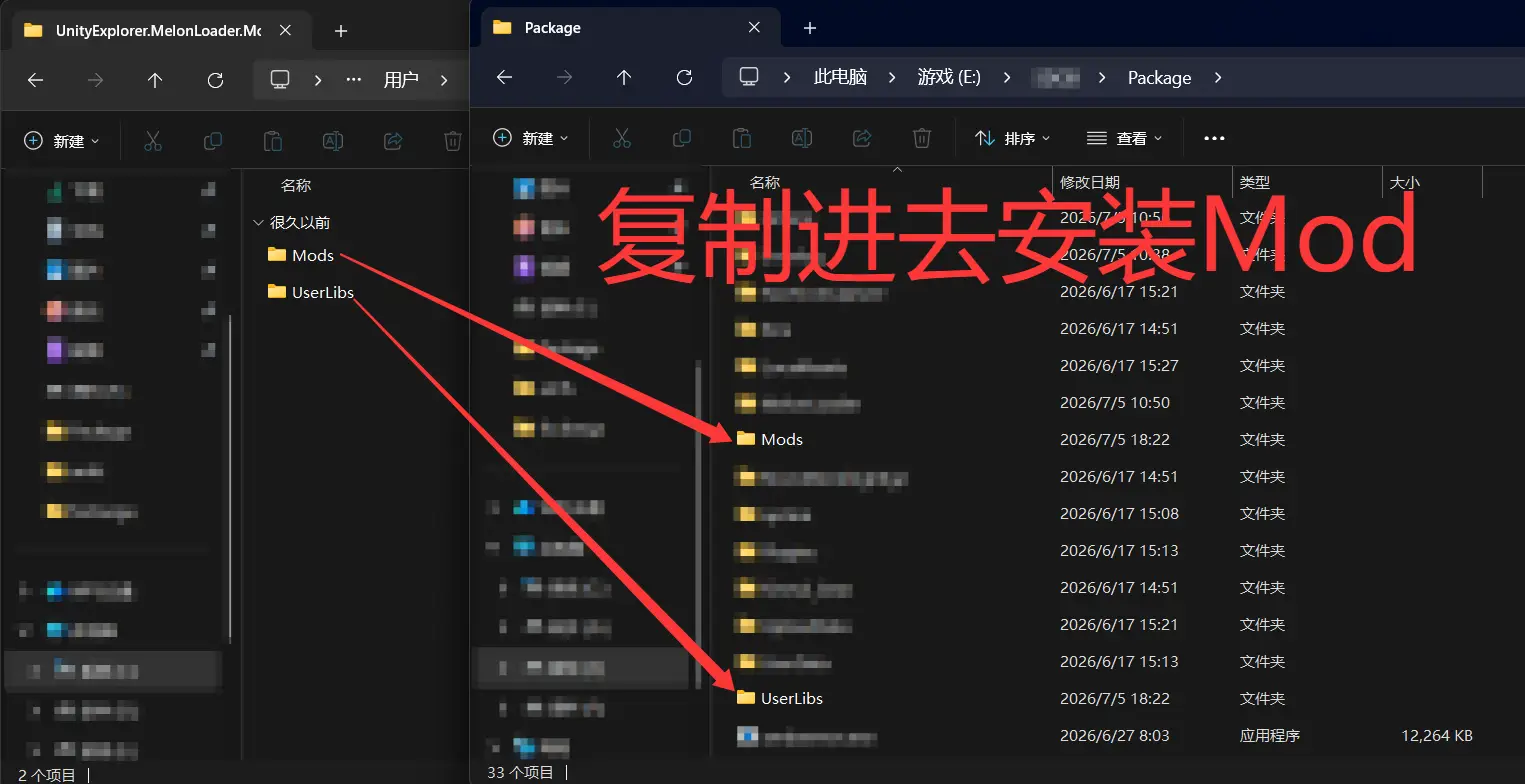Click 用户 breadcrumb in UnityExplorer window
Viewport: 1525px width, 784px height.
pyautogui.click(x=401, y=79)
